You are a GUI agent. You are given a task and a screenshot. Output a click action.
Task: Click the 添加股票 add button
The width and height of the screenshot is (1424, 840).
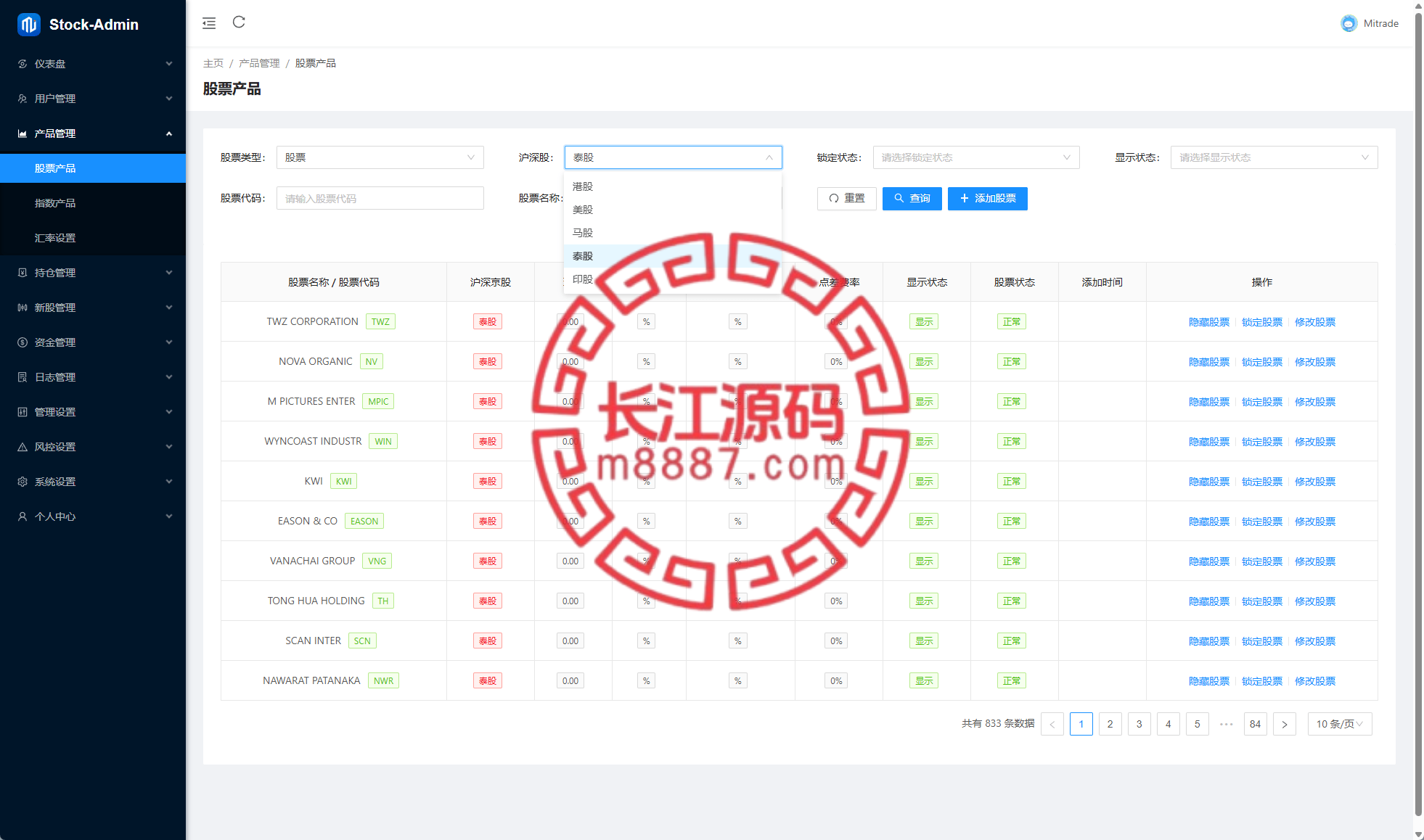(x=988, y=199)
